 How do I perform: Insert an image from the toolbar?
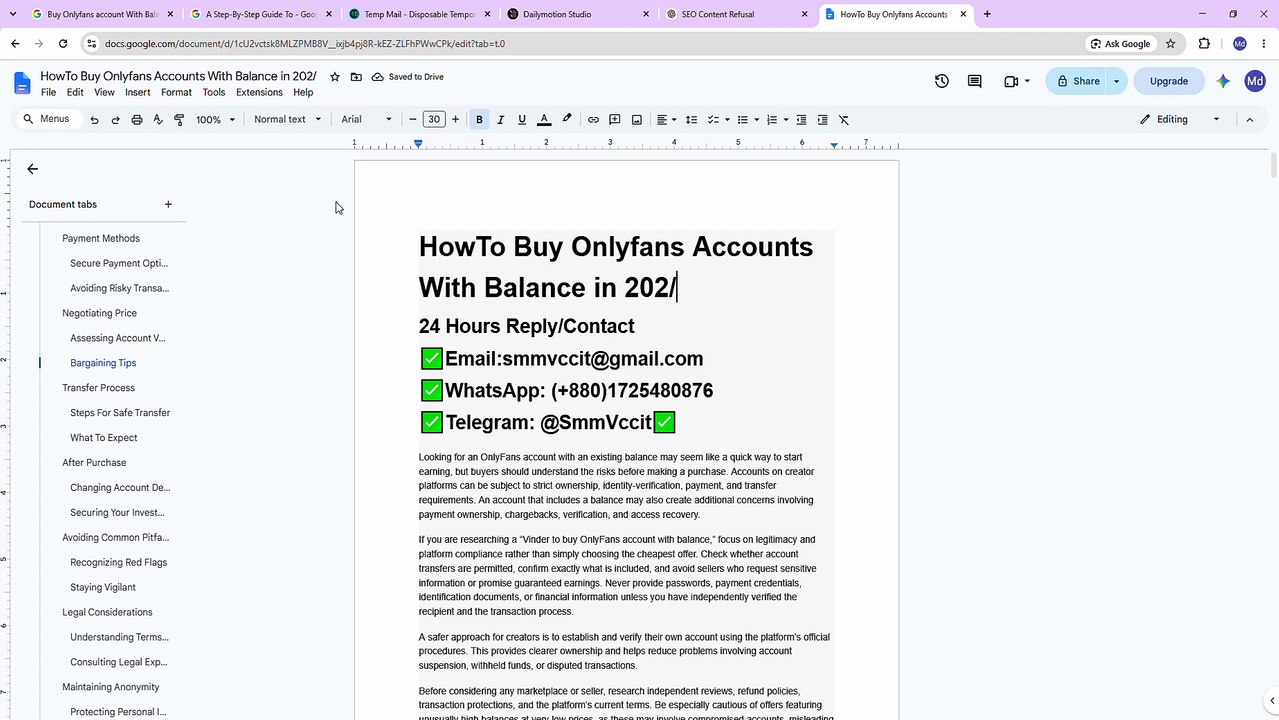(x=637, y=119)
